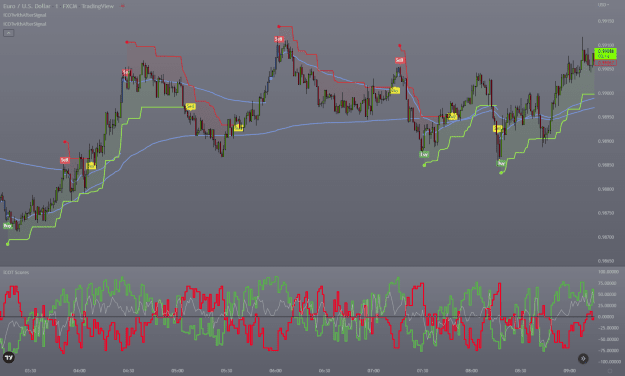Click the TradingView logo badge
The image size is (625, 376).
9,358
